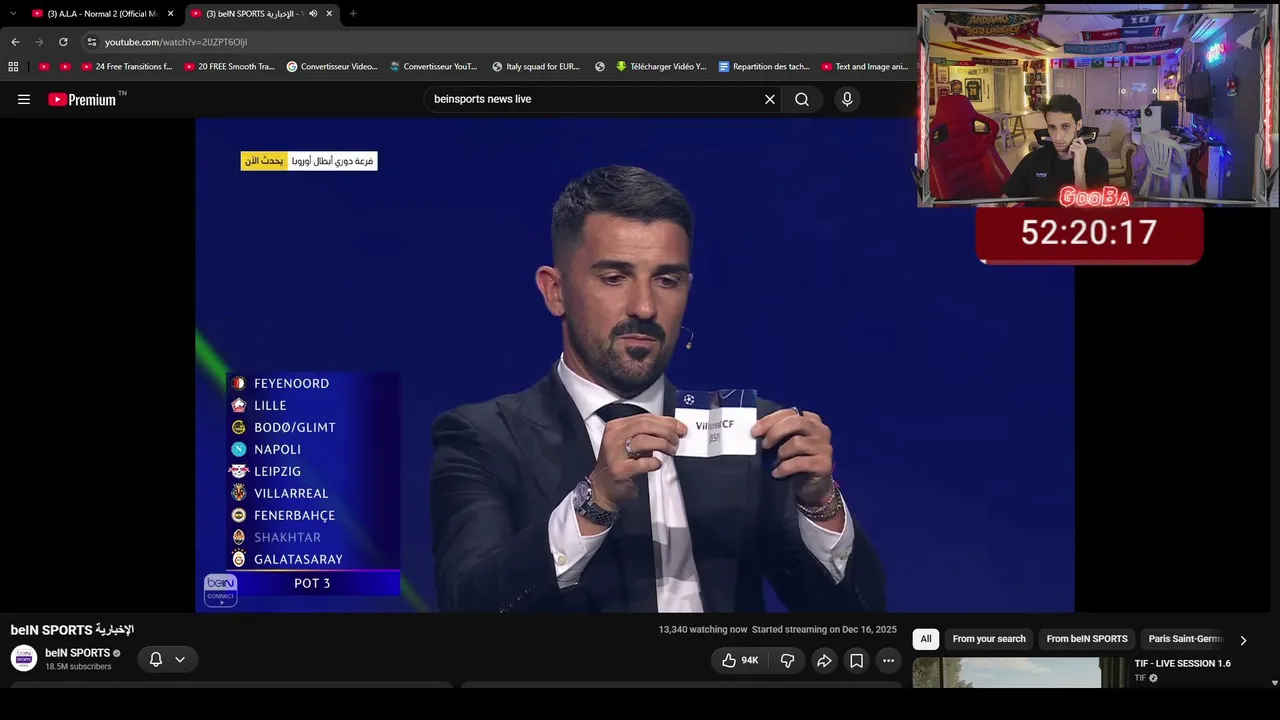
Task: Share the video with arrow icon
Action: coord(824,660)
